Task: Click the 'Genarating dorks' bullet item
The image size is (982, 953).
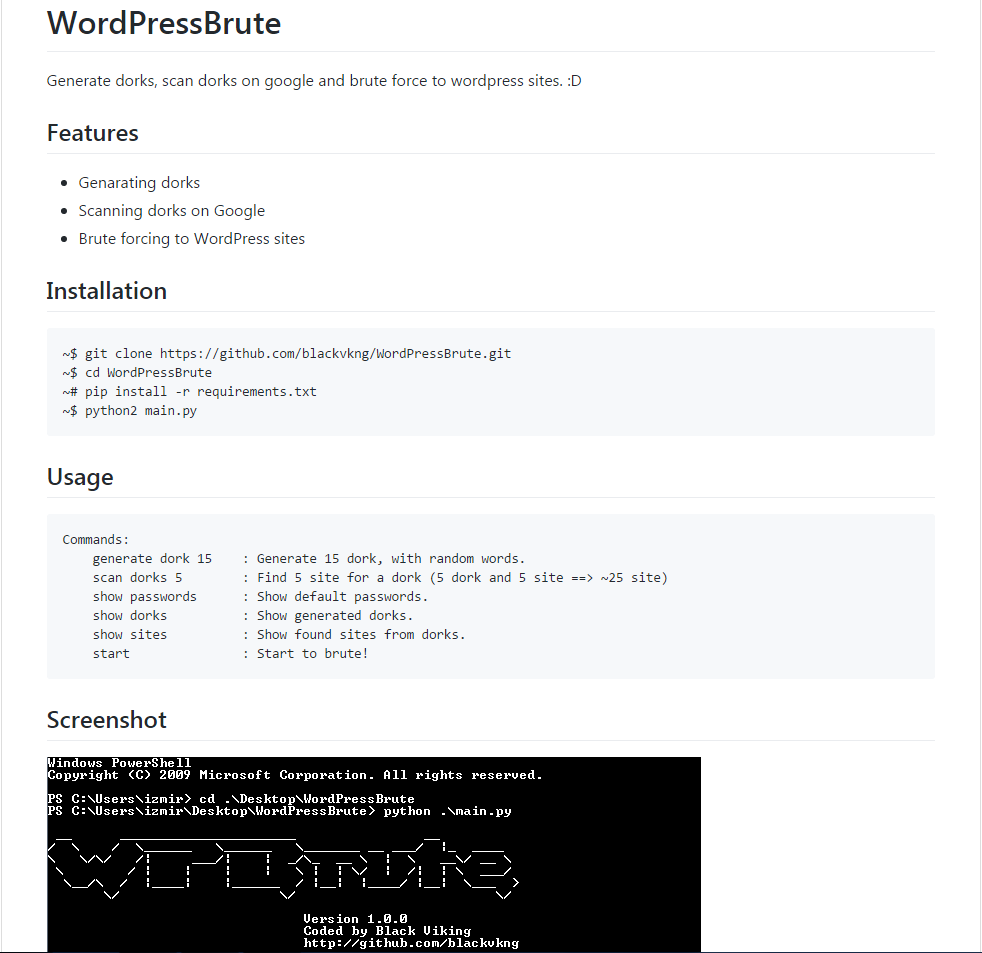Action: click(139, 183)
